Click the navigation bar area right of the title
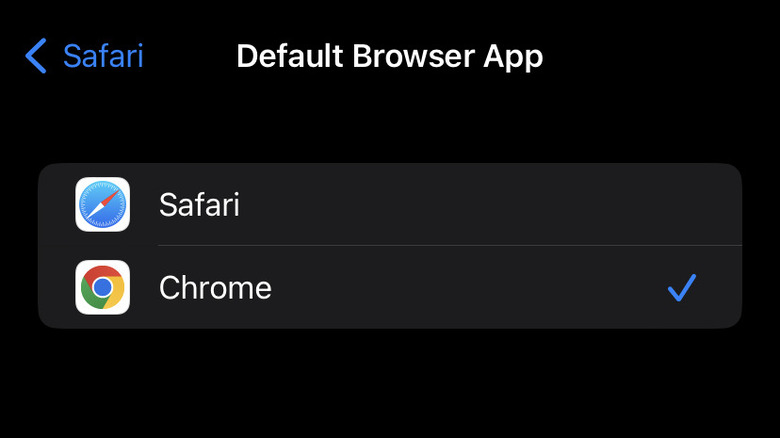This screenshot has width=780, height=438. 660,56
